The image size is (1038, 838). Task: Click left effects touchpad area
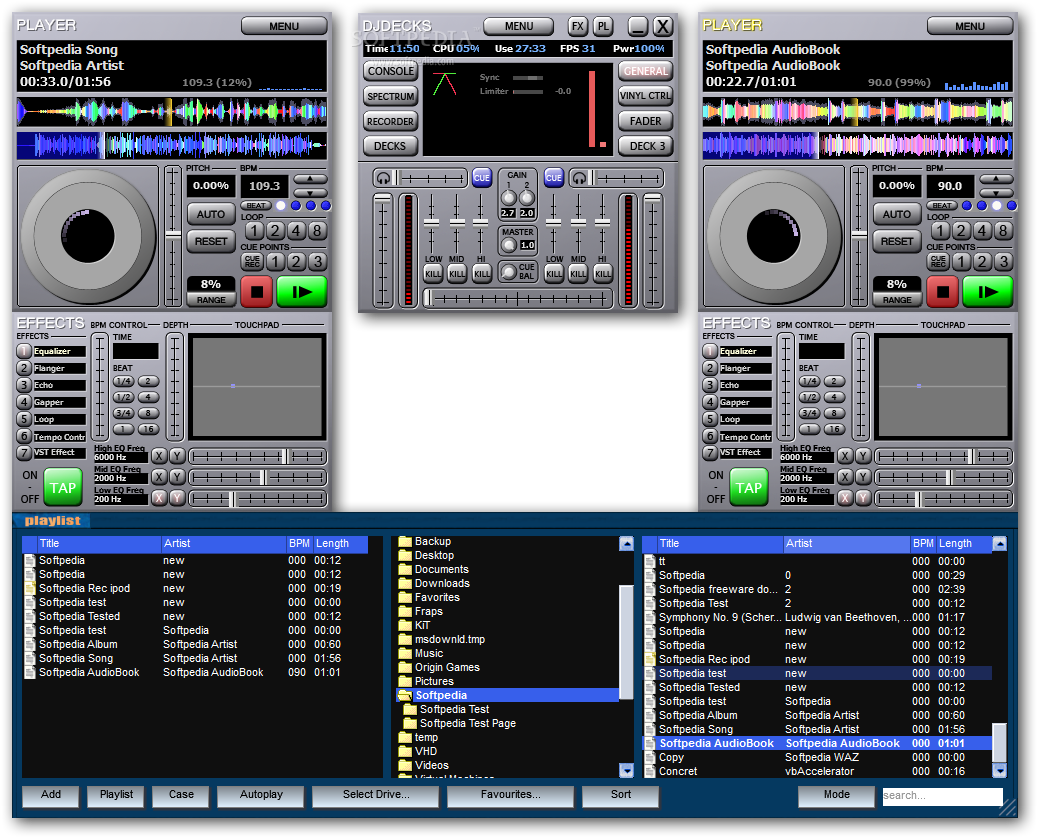pyautogui.click(x=257, y=387)
